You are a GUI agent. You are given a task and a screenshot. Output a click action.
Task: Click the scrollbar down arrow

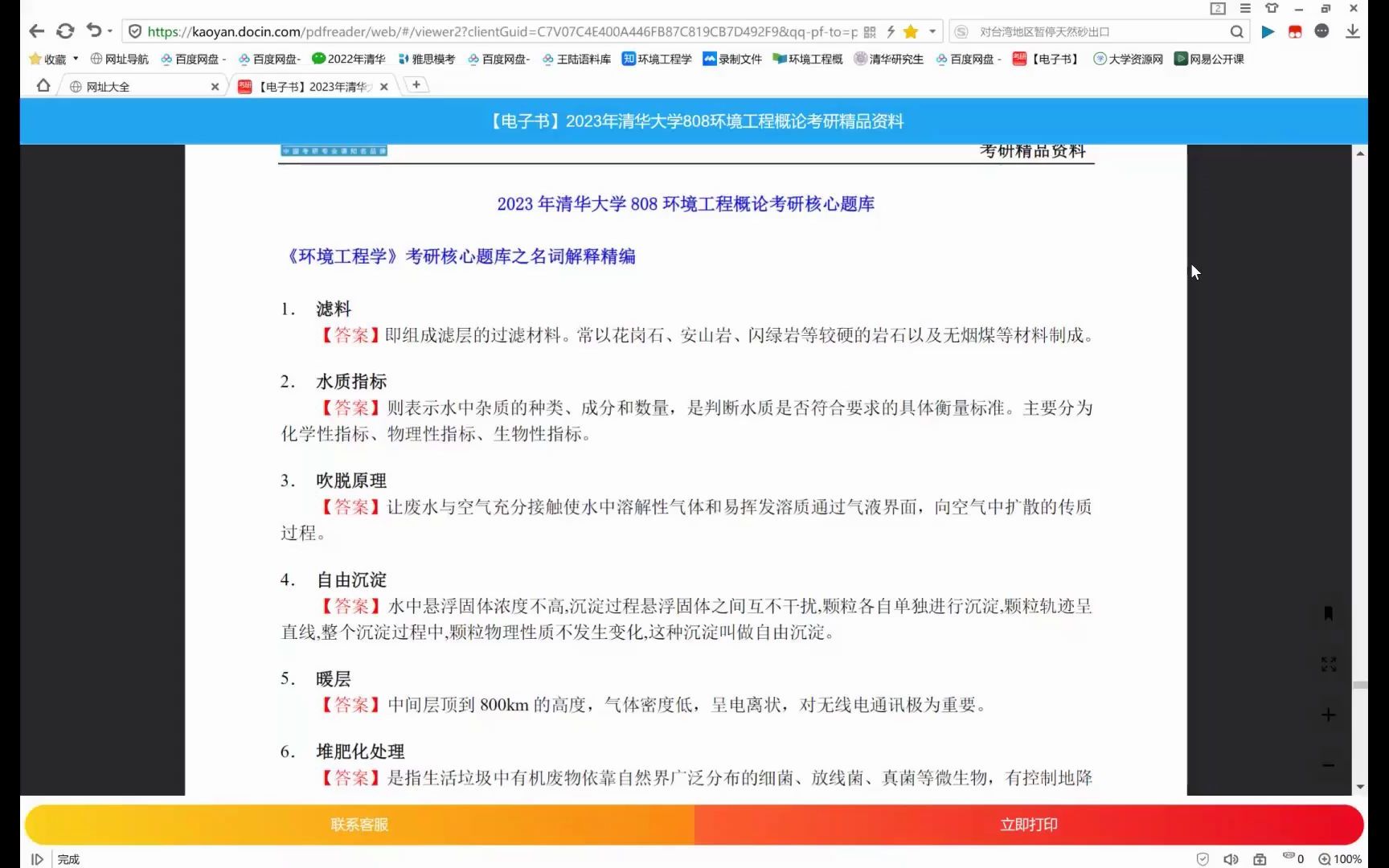[1360, 787]
